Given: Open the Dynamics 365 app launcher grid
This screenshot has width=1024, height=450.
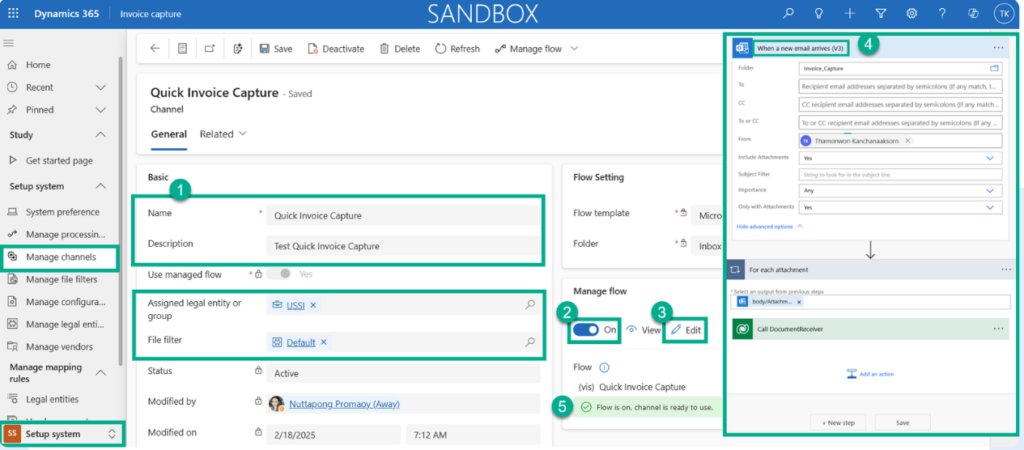Looking at the screenshot, I should tap(13, 14).
